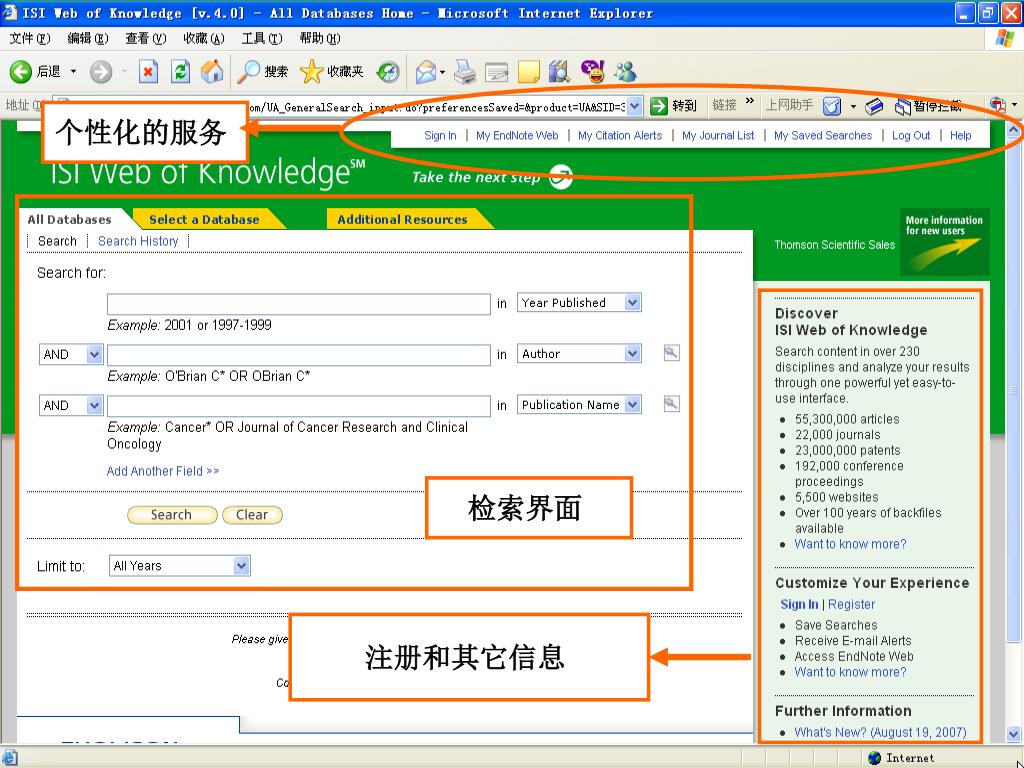This screenshot has height=768, width=1024.
Task: Stop page loading with red X icon
Action: point(148,71)
